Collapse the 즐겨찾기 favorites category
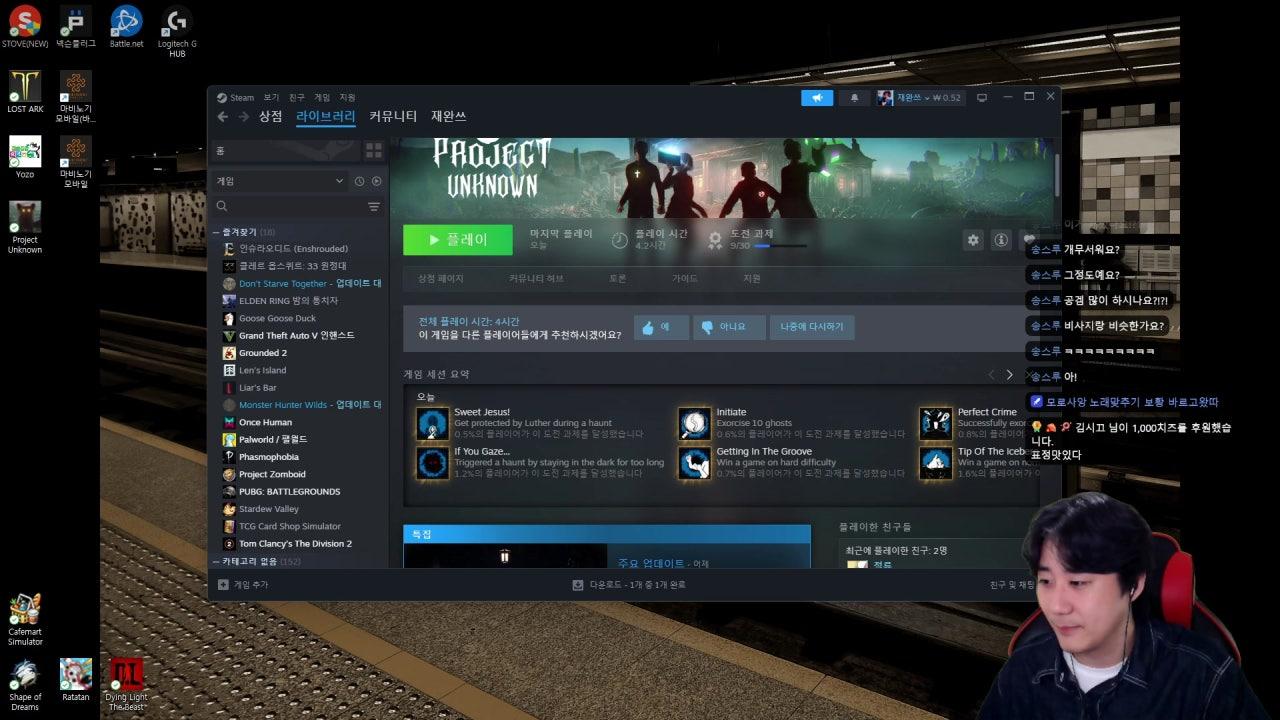Image resolution: width=1280 pixels, height=720 pixels. 216,232
